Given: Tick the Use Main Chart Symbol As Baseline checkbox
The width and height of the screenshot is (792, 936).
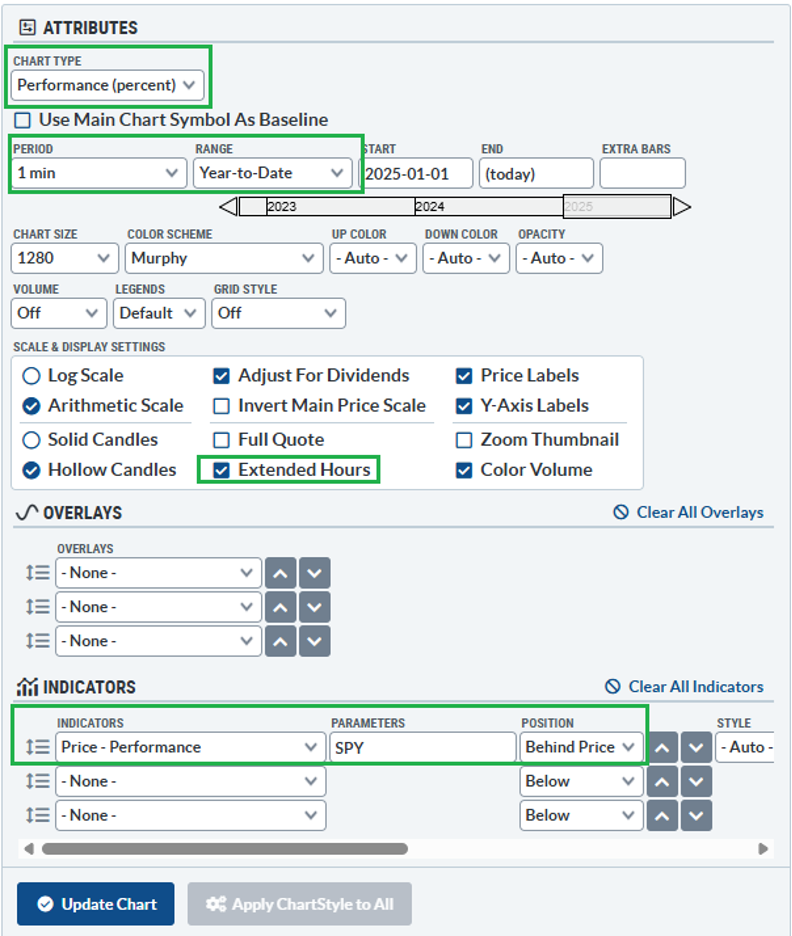Looking at the screenshot, I should click(22, 120).
